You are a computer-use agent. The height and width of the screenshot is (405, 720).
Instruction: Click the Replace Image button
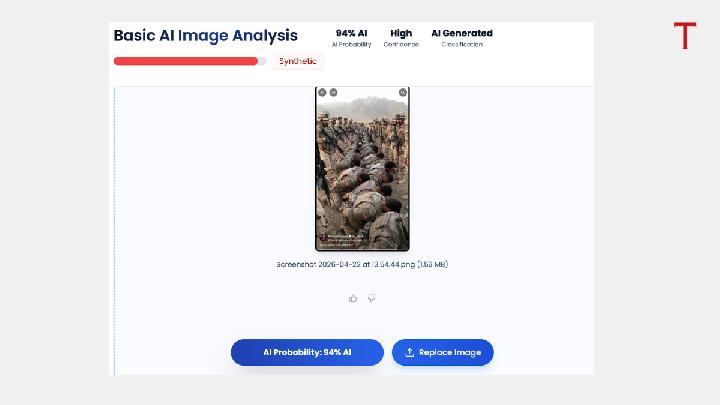coord(442,353)
